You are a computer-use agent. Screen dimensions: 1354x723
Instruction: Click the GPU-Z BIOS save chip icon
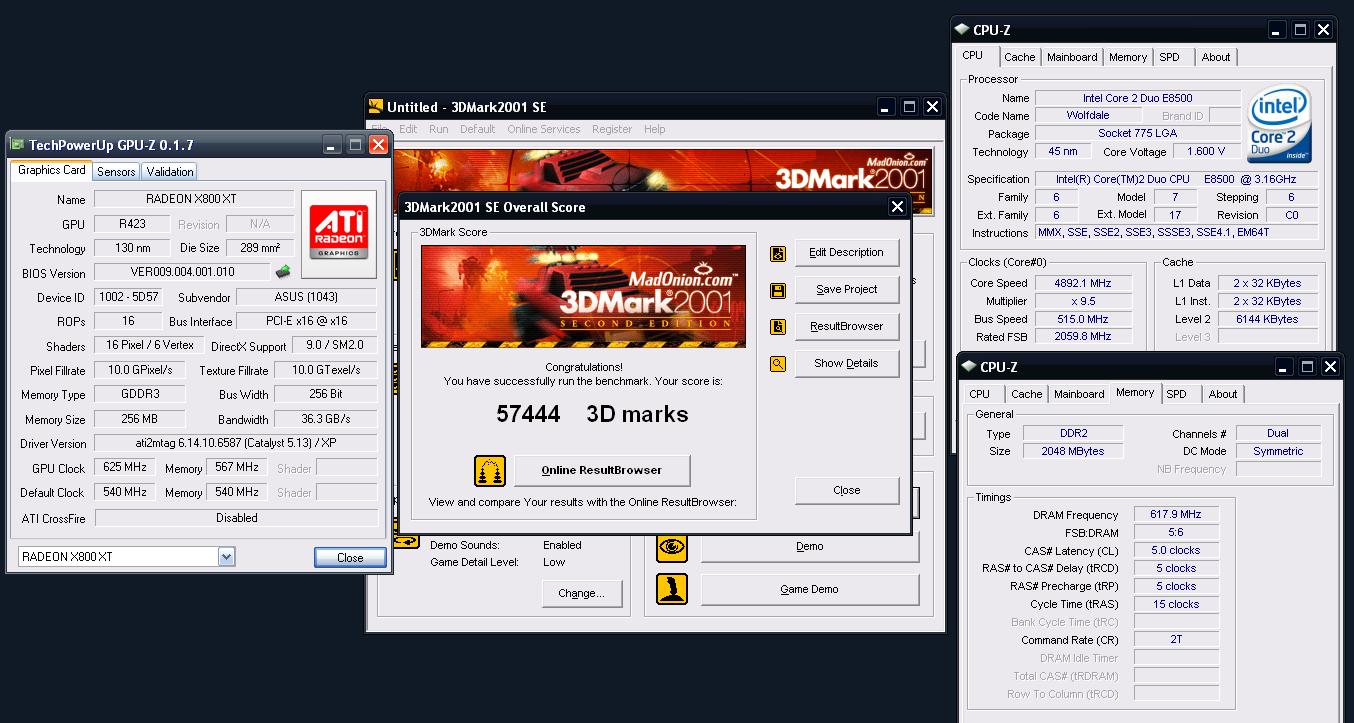pos(284,272)
